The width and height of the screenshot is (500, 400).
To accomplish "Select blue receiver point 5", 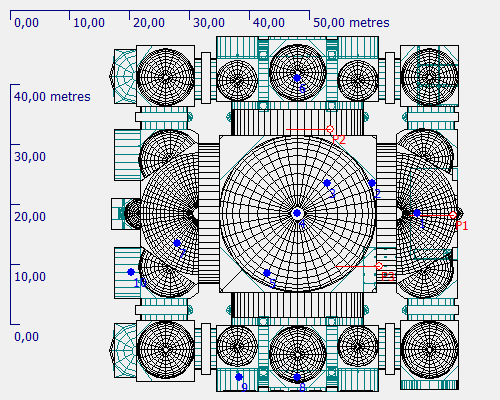I will click(267, 273).
